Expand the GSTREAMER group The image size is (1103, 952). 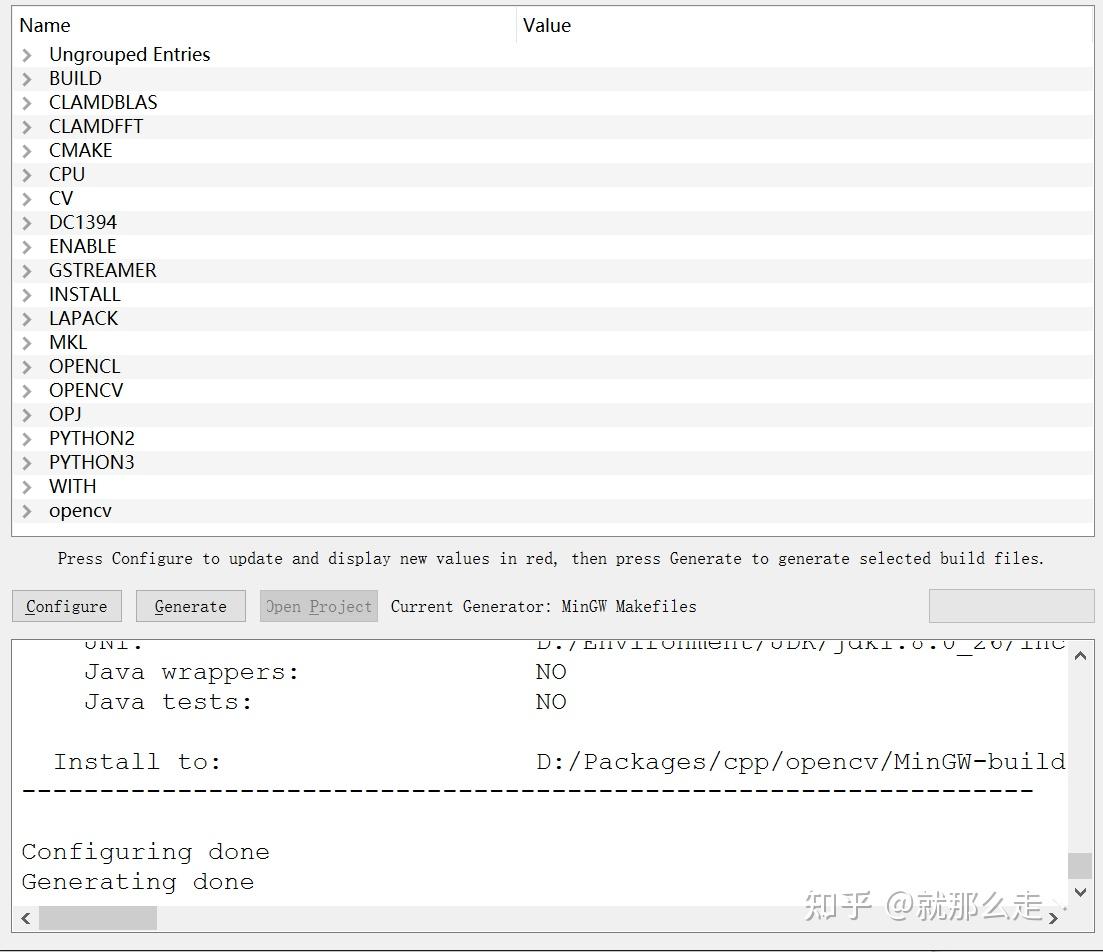pyautogui.click(x=27, y=270)
